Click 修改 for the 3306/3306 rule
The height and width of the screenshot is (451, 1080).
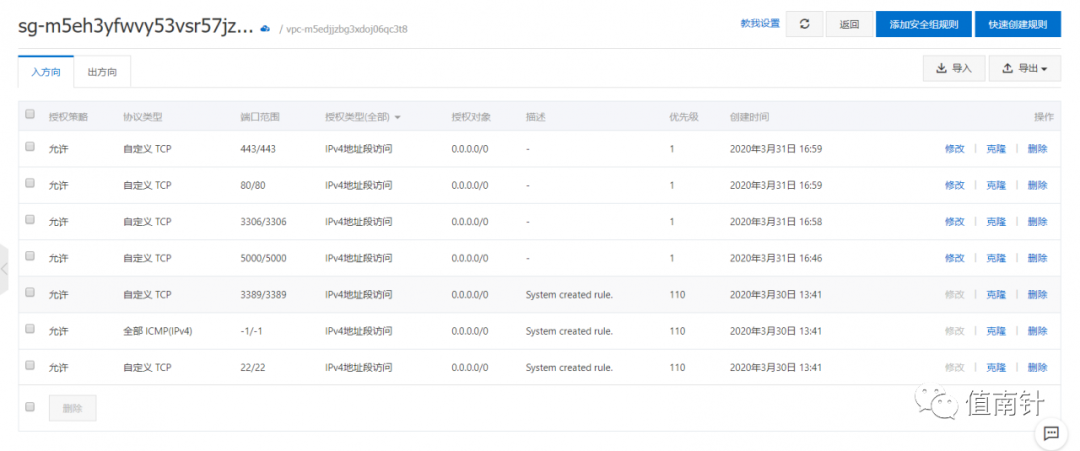click(x=955, y=222)
